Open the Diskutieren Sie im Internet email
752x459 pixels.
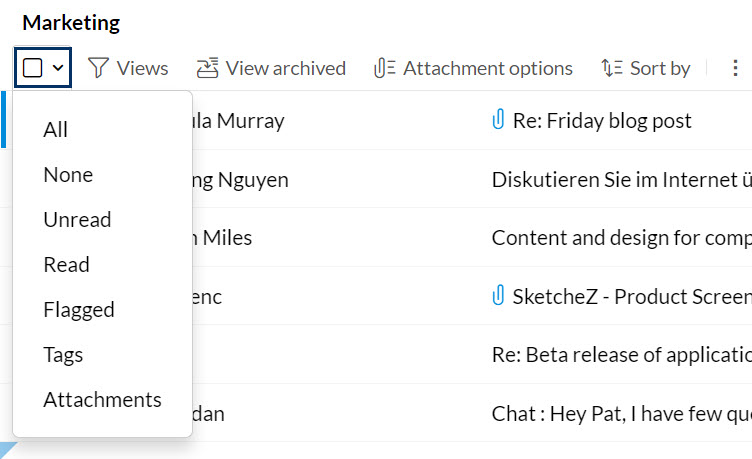click(620, 180)
